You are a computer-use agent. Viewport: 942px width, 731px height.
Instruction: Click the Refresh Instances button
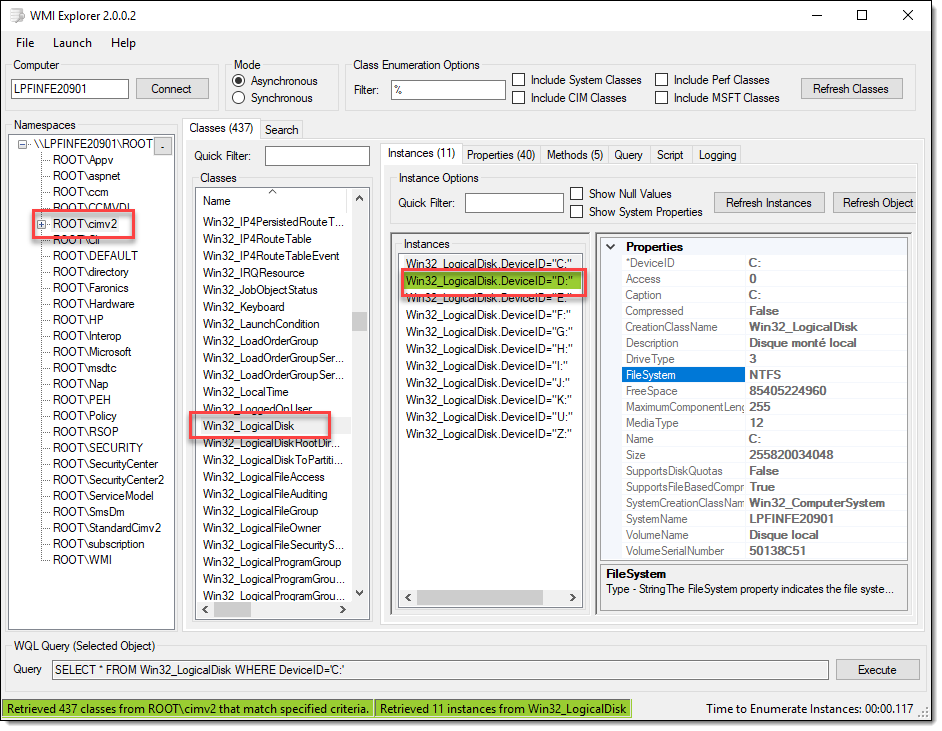[768, 203]
